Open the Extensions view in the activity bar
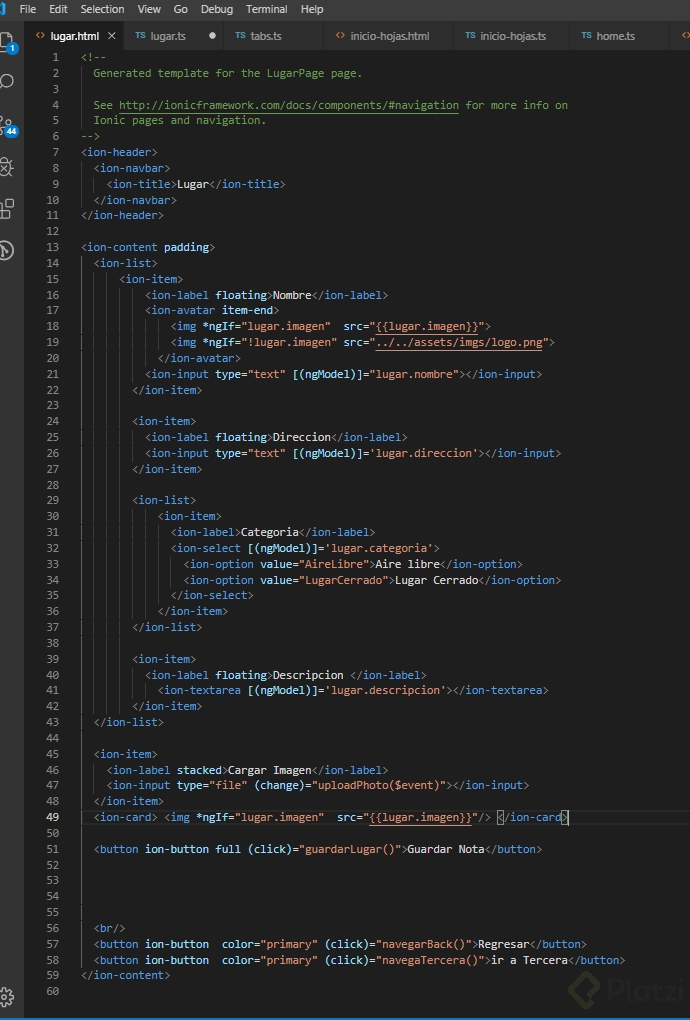The width and height of the screenshot is (690, 1020). [7, 208]
